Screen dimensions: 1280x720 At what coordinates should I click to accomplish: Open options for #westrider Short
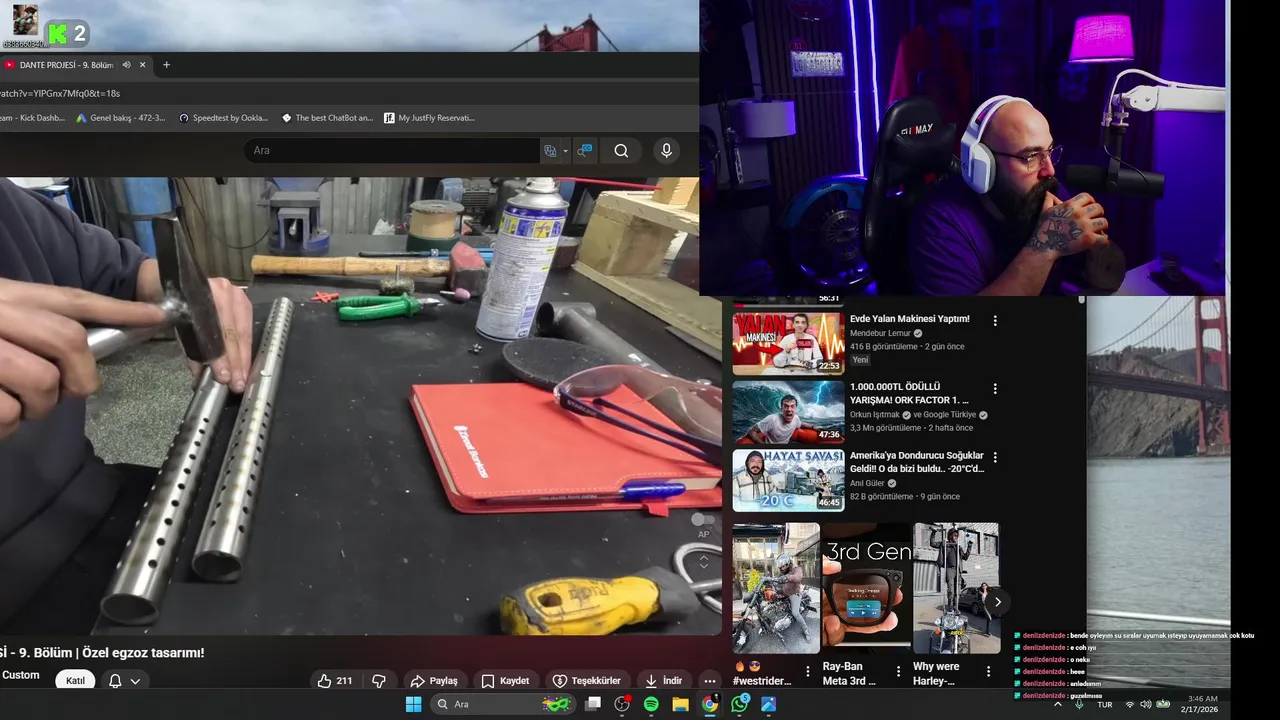click(808, 672)
